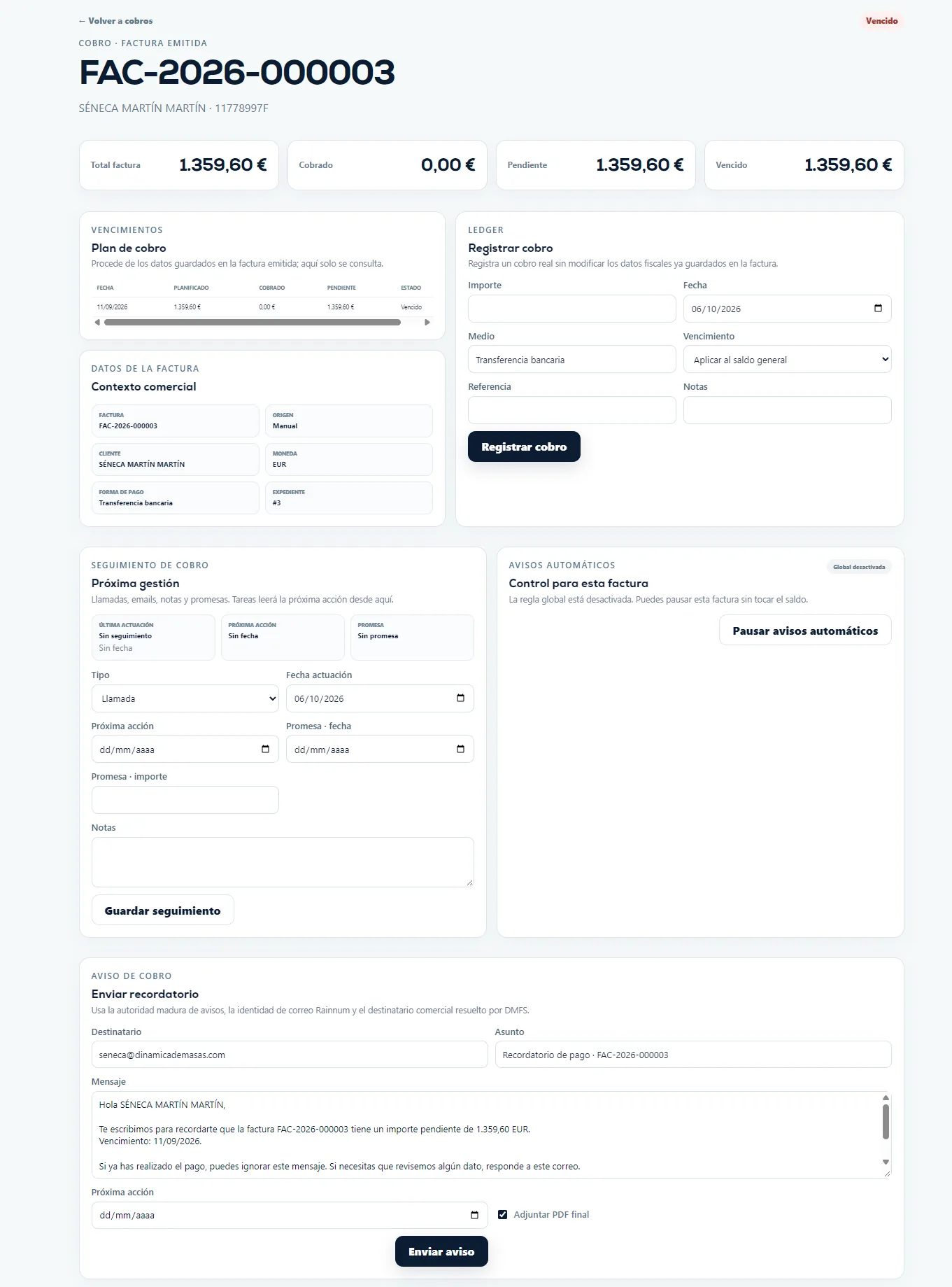Focus the Referencia input field
952x1287 pixels.
pyautogui.click(x=571, y=410)
